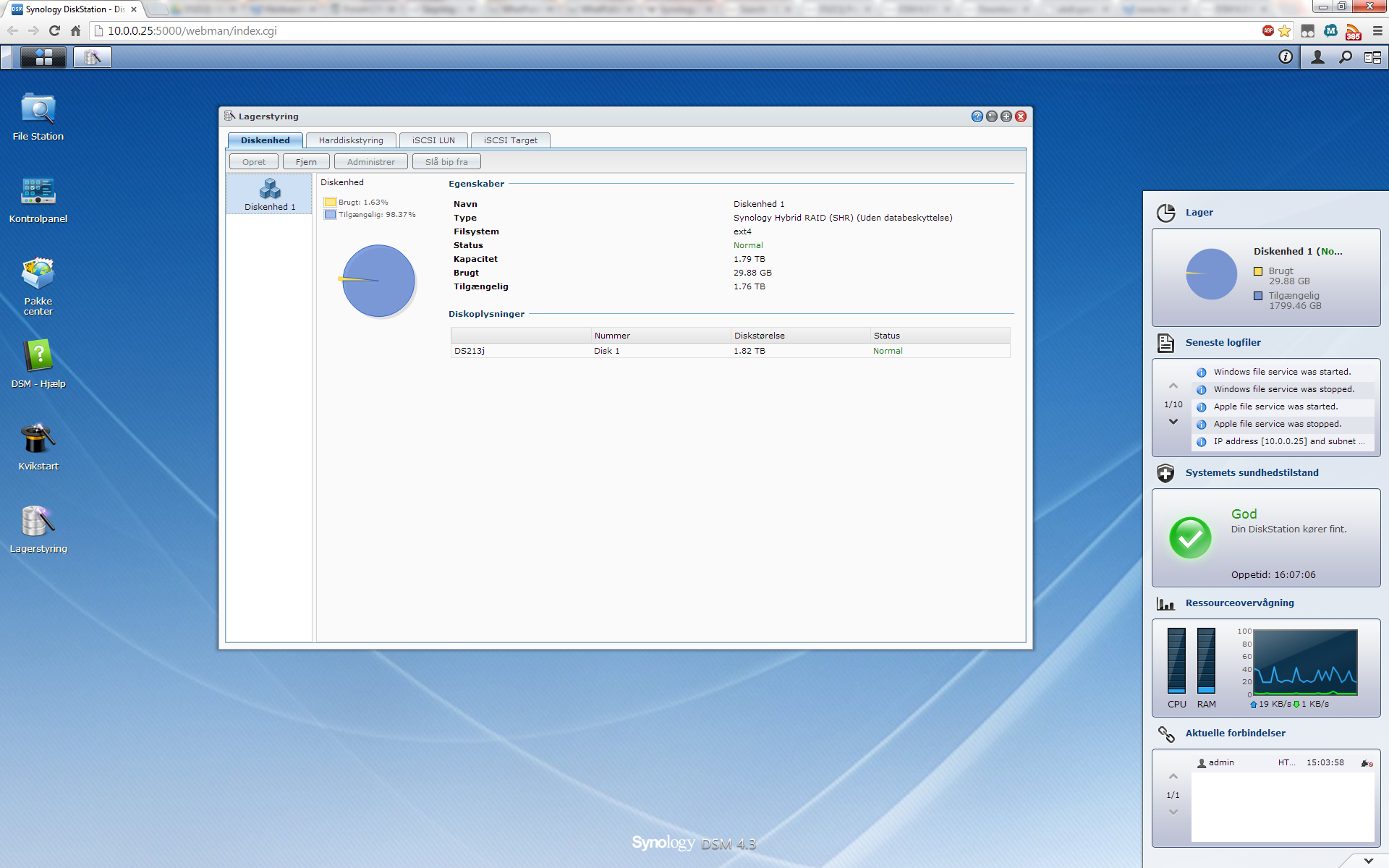The image size is (1389, 868).
Task: Click the Diskstørrelse column header
Action: [800, 336]
